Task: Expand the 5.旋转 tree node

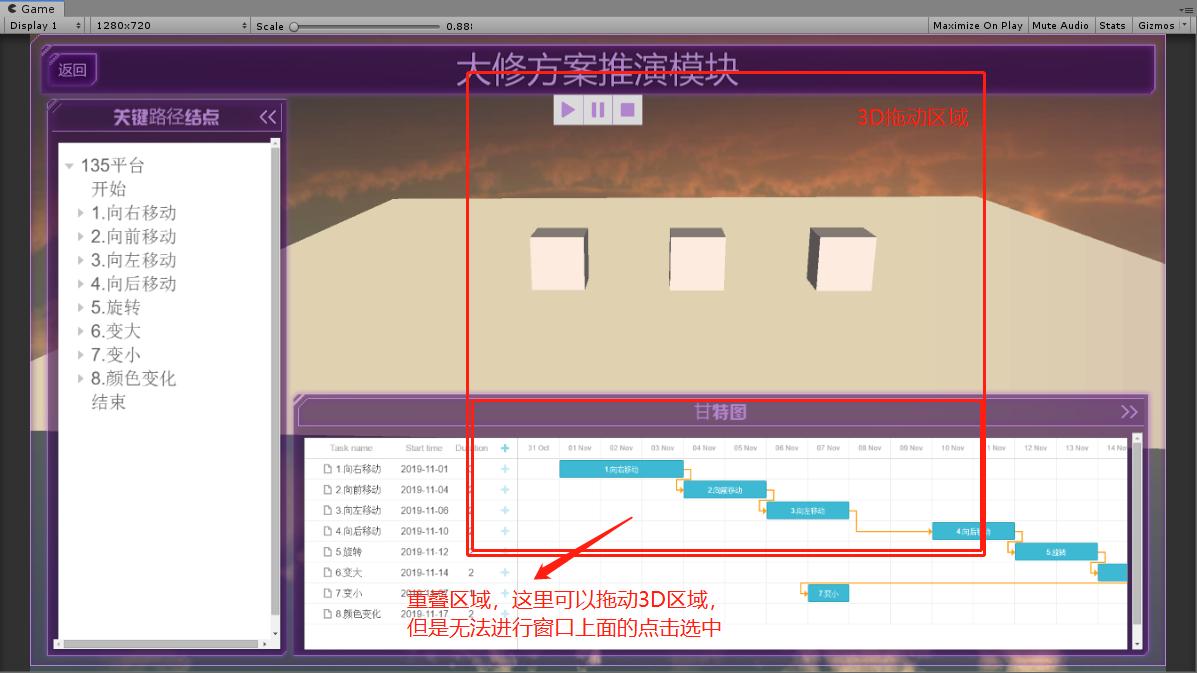Action: 80,308
